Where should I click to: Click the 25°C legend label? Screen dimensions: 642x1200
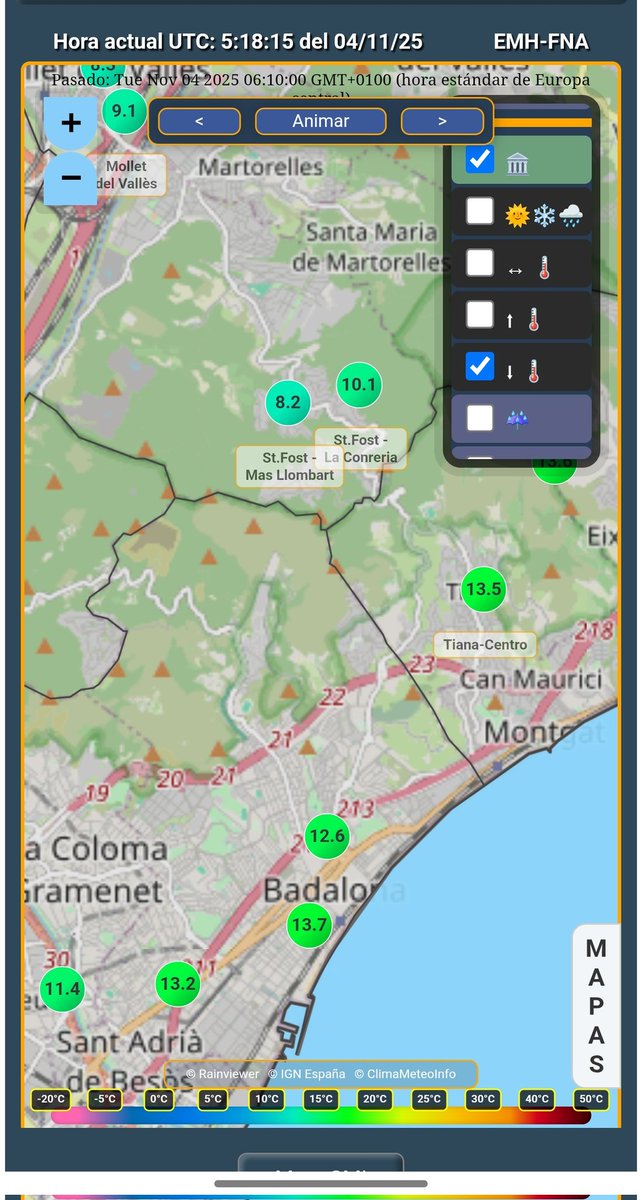(429, 1099)
